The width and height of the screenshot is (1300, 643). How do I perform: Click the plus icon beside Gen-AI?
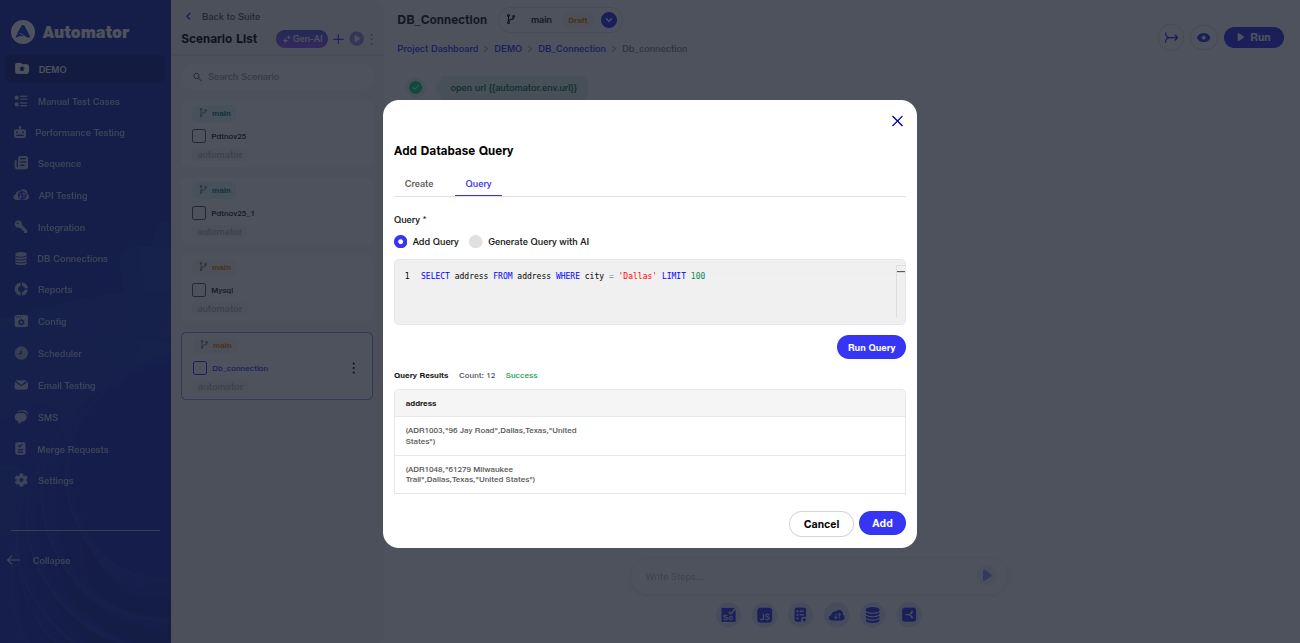[338, 39]
